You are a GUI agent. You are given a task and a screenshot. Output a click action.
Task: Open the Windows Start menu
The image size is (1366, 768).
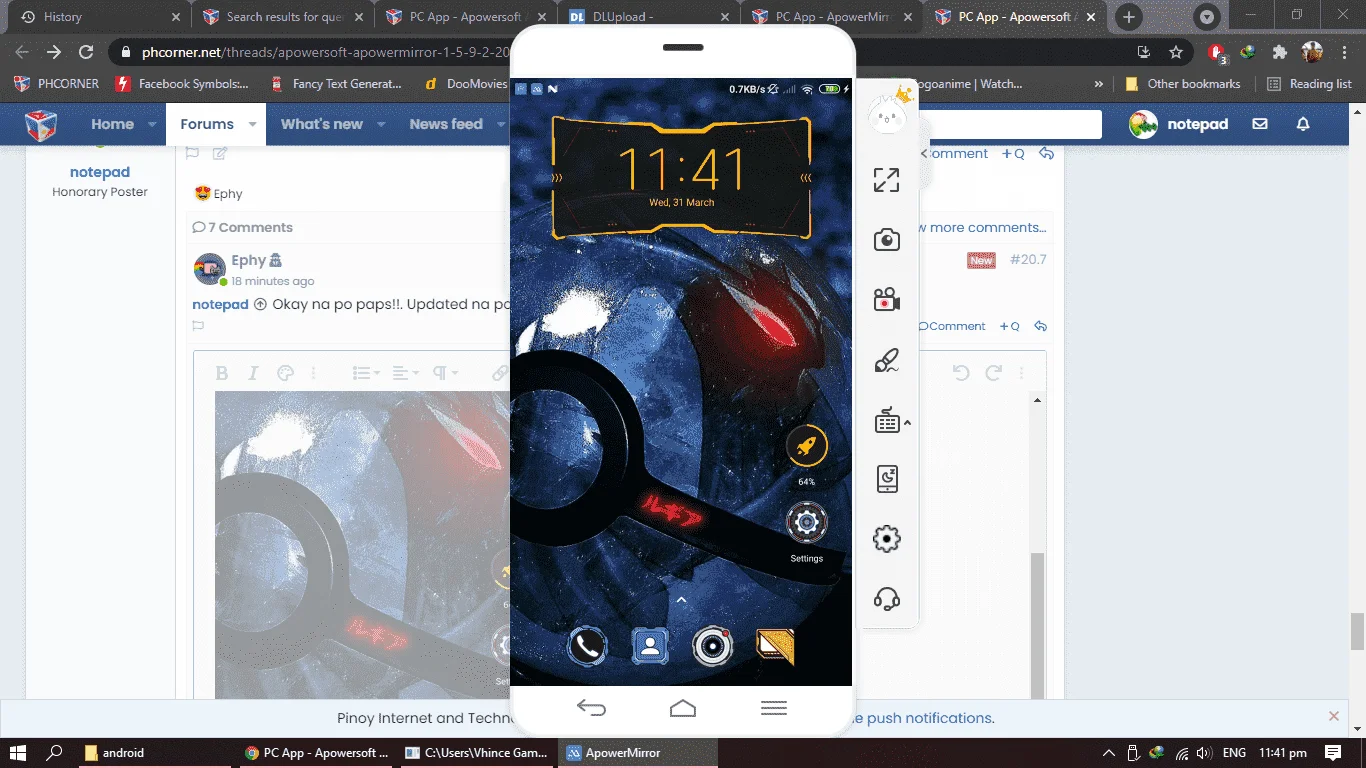tap(18, 753)
